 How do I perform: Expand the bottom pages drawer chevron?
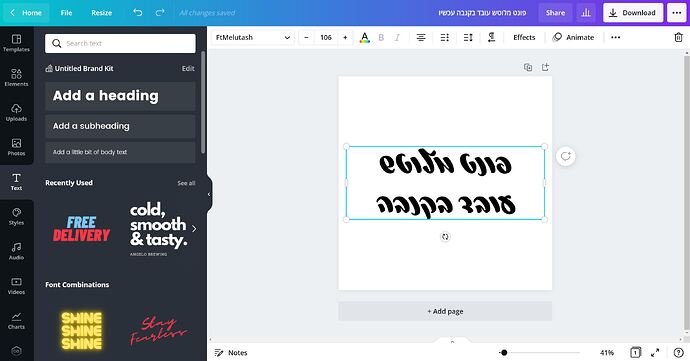[x=452, y=341]
